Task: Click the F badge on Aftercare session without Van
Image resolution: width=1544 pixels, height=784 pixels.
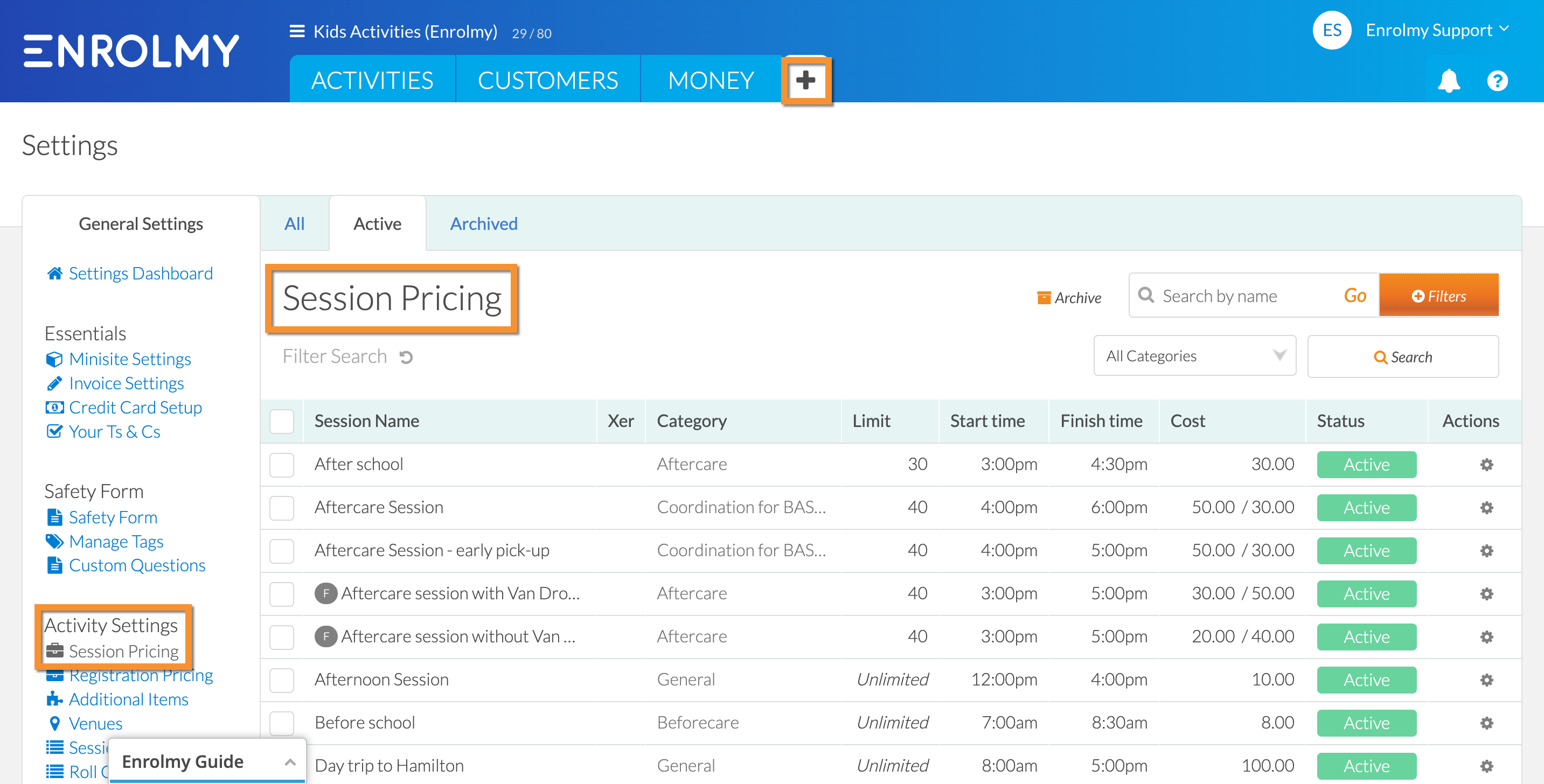Action: tap(325, 636)
